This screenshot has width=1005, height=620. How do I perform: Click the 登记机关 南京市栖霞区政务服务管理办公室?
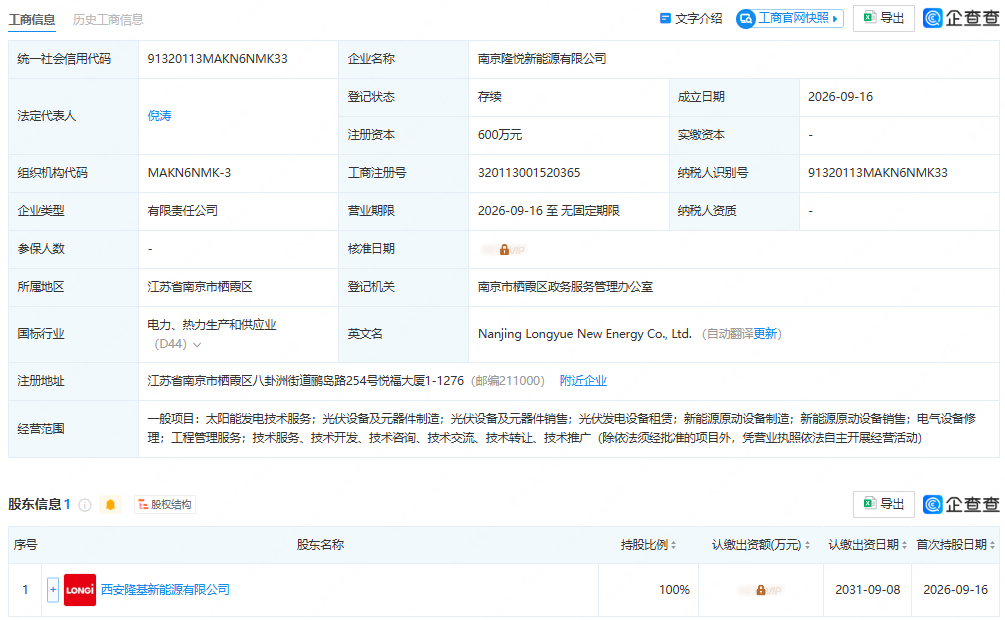[x=565, y=287]
